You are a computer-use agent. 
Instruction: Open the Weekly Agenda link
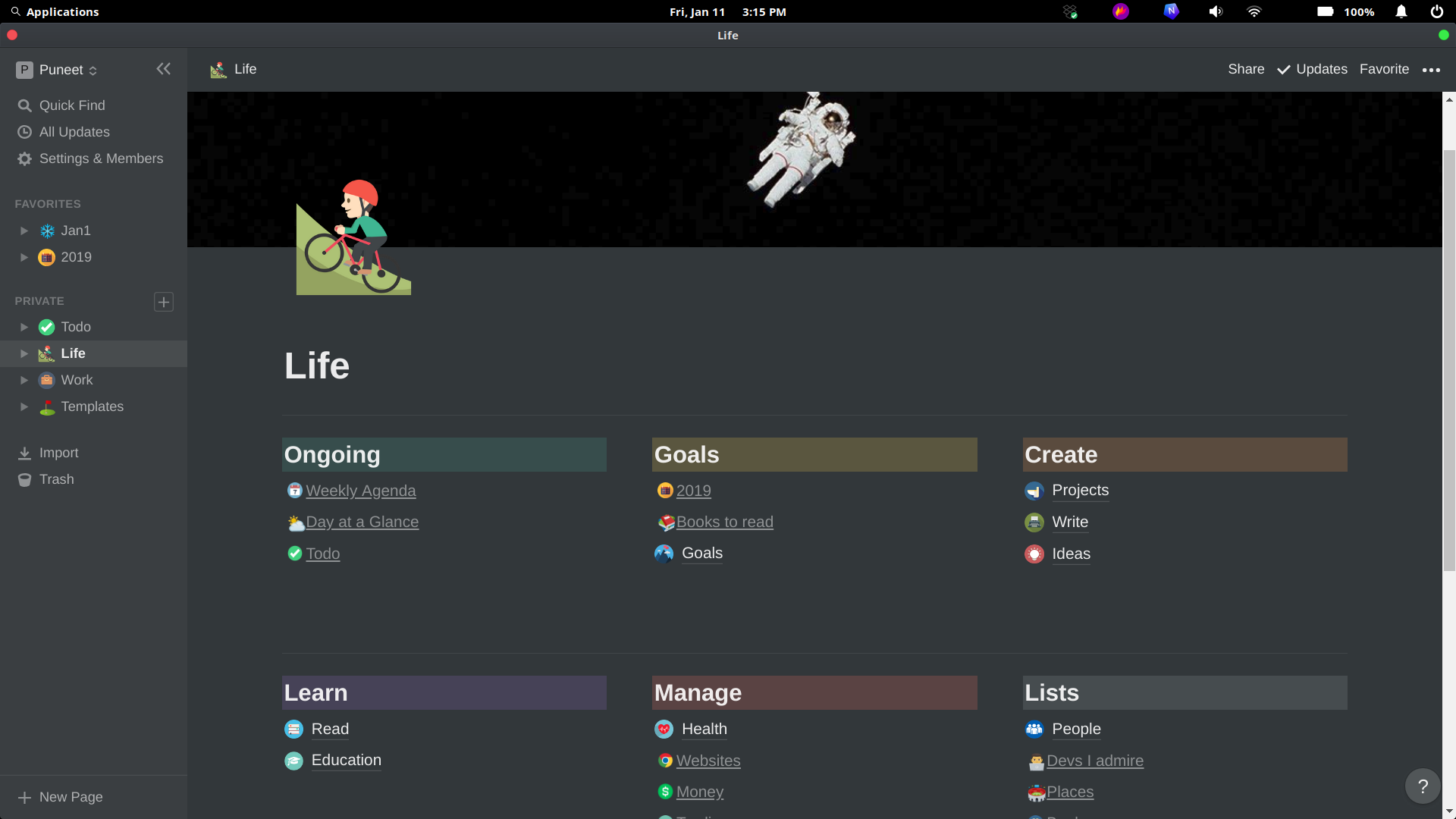(x=360, y=491)
